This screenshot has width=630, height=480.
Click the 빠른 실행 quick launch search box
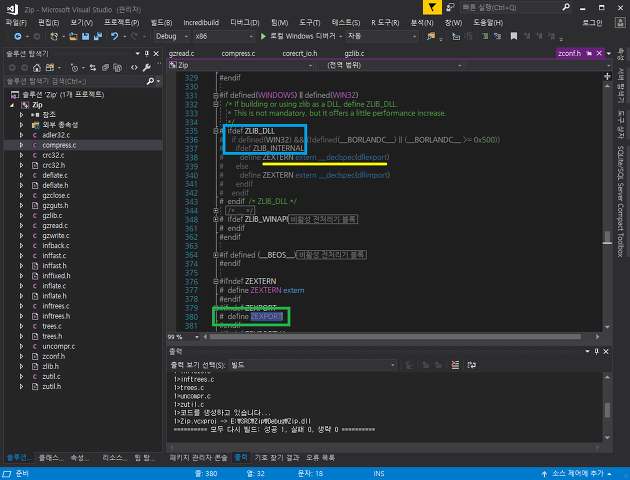tap(516, 7)
